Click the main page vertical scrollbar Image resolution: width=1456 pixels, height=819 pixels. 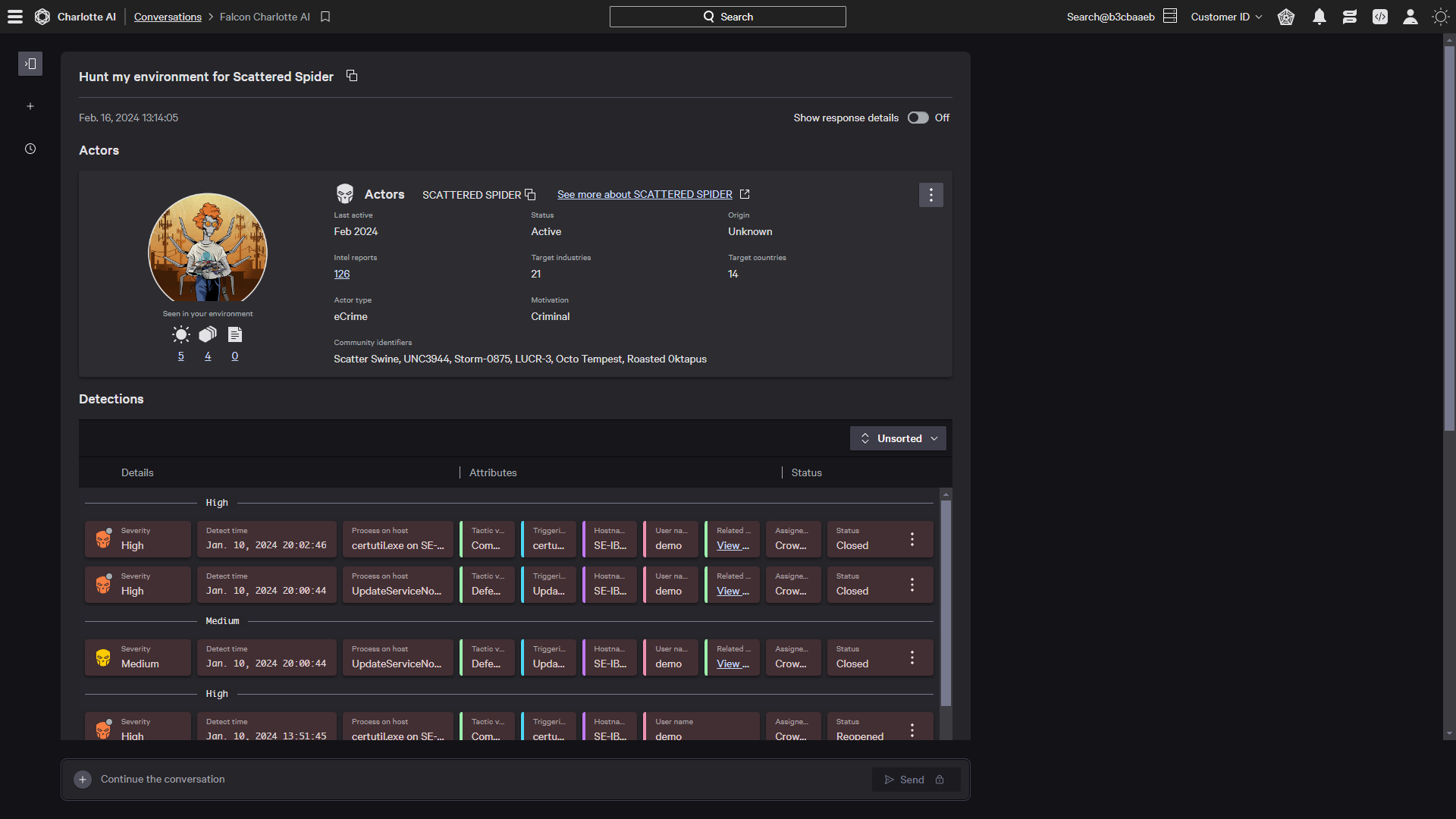(x=1449, y=239)
